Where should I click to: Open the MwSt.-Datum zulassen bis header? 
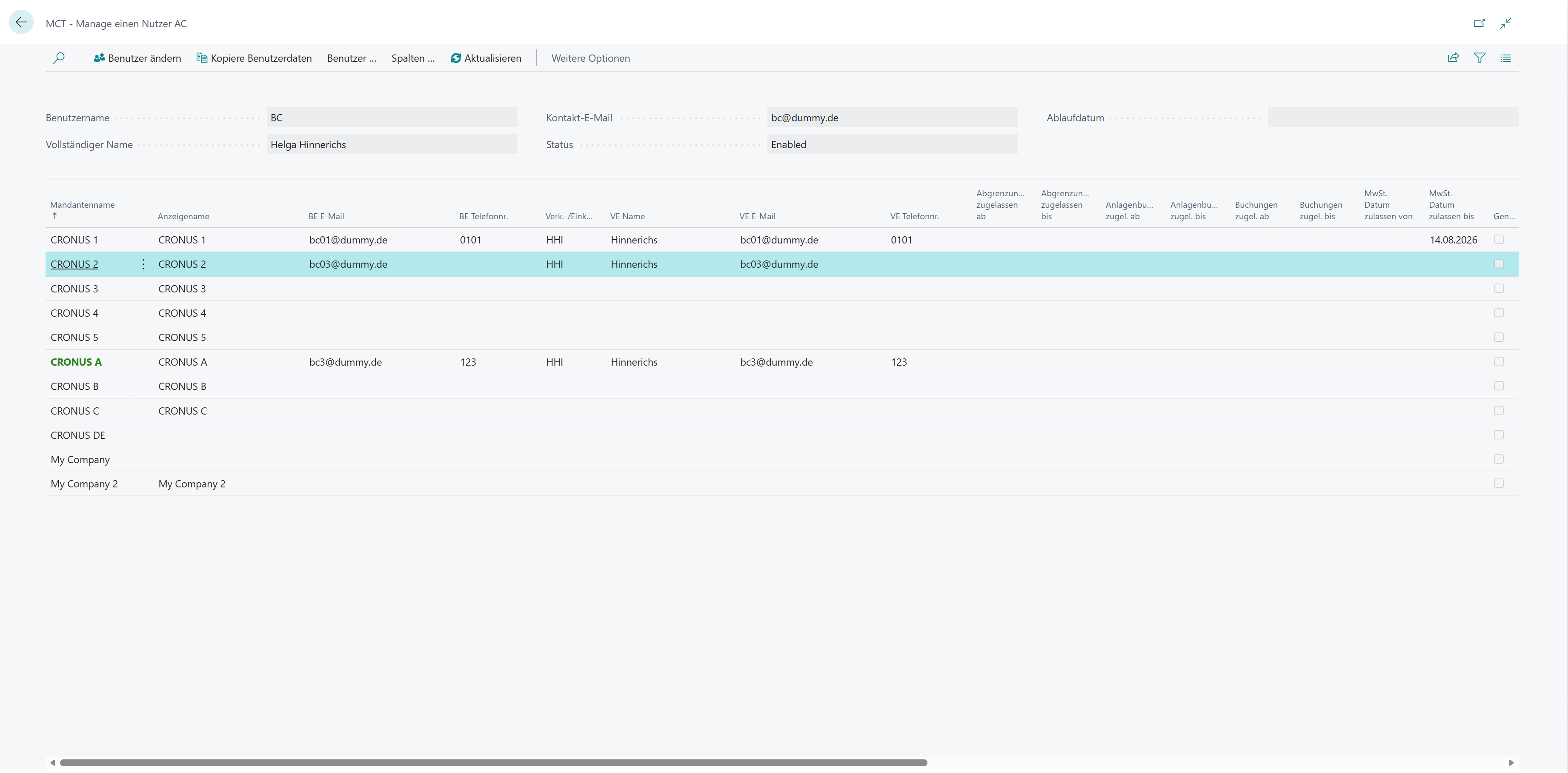[1451, 204]
